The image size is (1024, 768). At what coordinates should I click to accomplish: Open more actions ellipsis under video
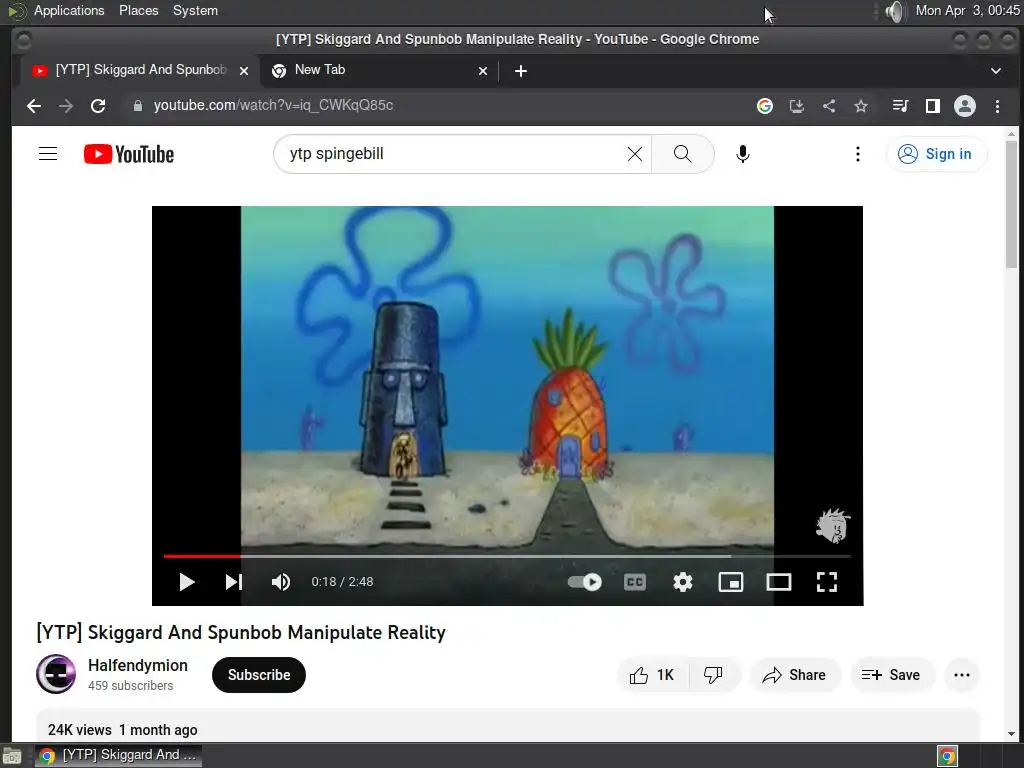coord(961,675)
